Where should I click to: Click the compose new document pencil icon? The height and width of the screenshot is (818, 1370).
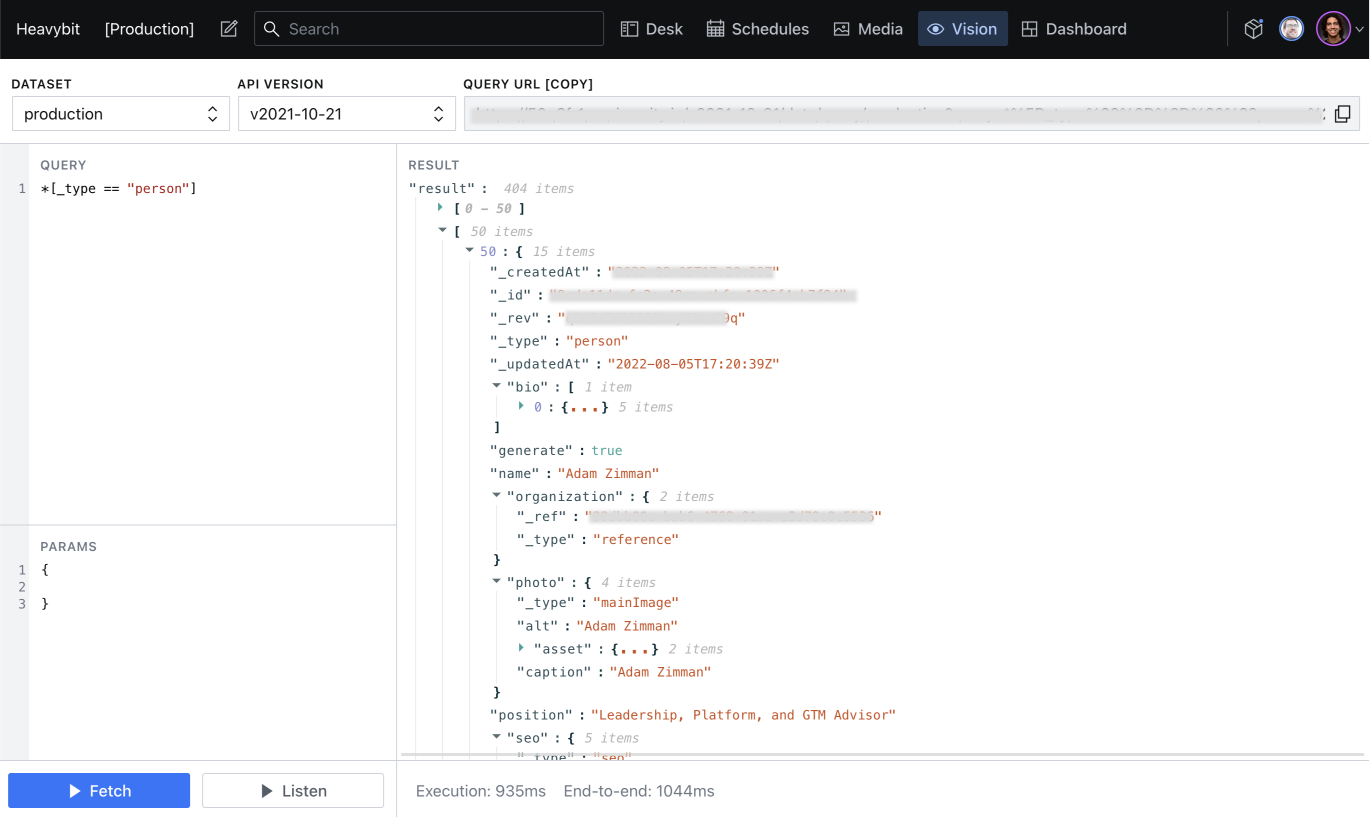click(229, 29)
